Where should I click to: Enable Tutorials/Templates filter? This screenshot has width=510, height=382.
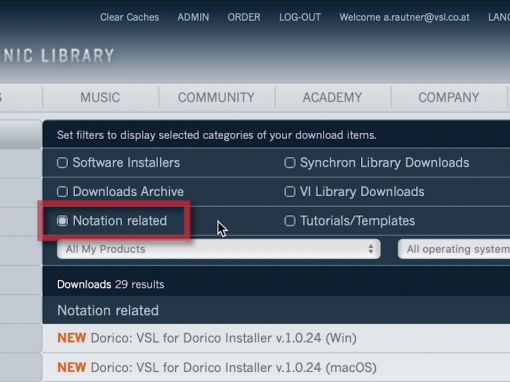(x=290, y=221)
